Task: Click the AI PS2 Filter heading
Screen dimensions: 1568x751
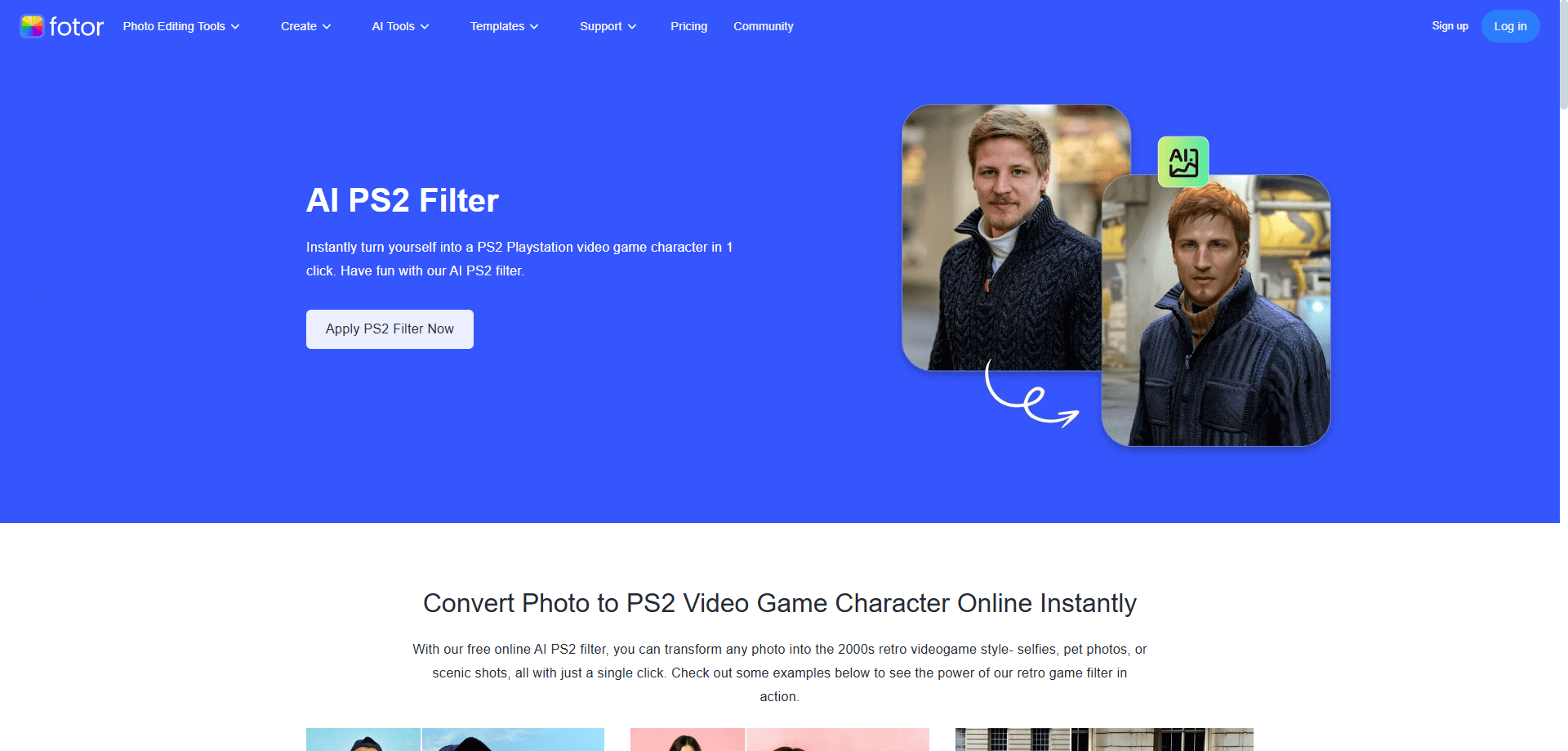Action: 402,199
